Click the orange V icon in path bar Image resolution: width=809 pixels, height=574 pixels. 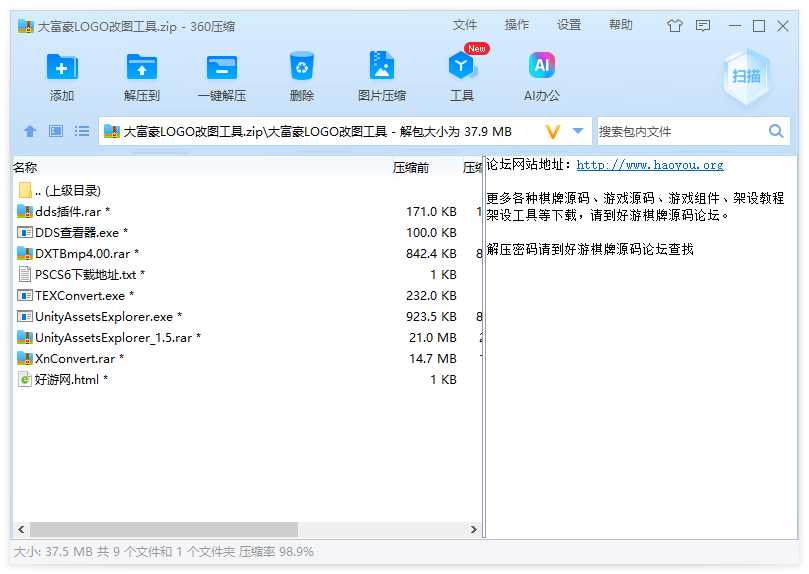coord(553,132)
